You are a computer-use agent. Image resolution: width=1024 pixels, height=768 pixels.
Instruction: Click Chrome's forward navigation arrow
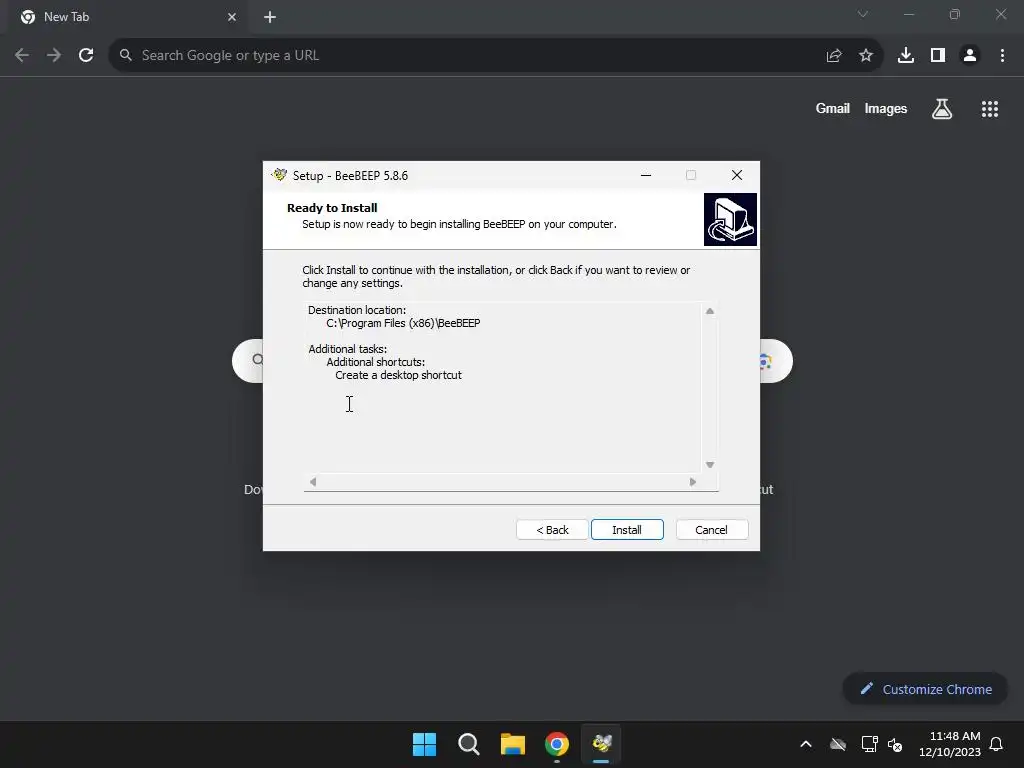click(x=54, y=56)
